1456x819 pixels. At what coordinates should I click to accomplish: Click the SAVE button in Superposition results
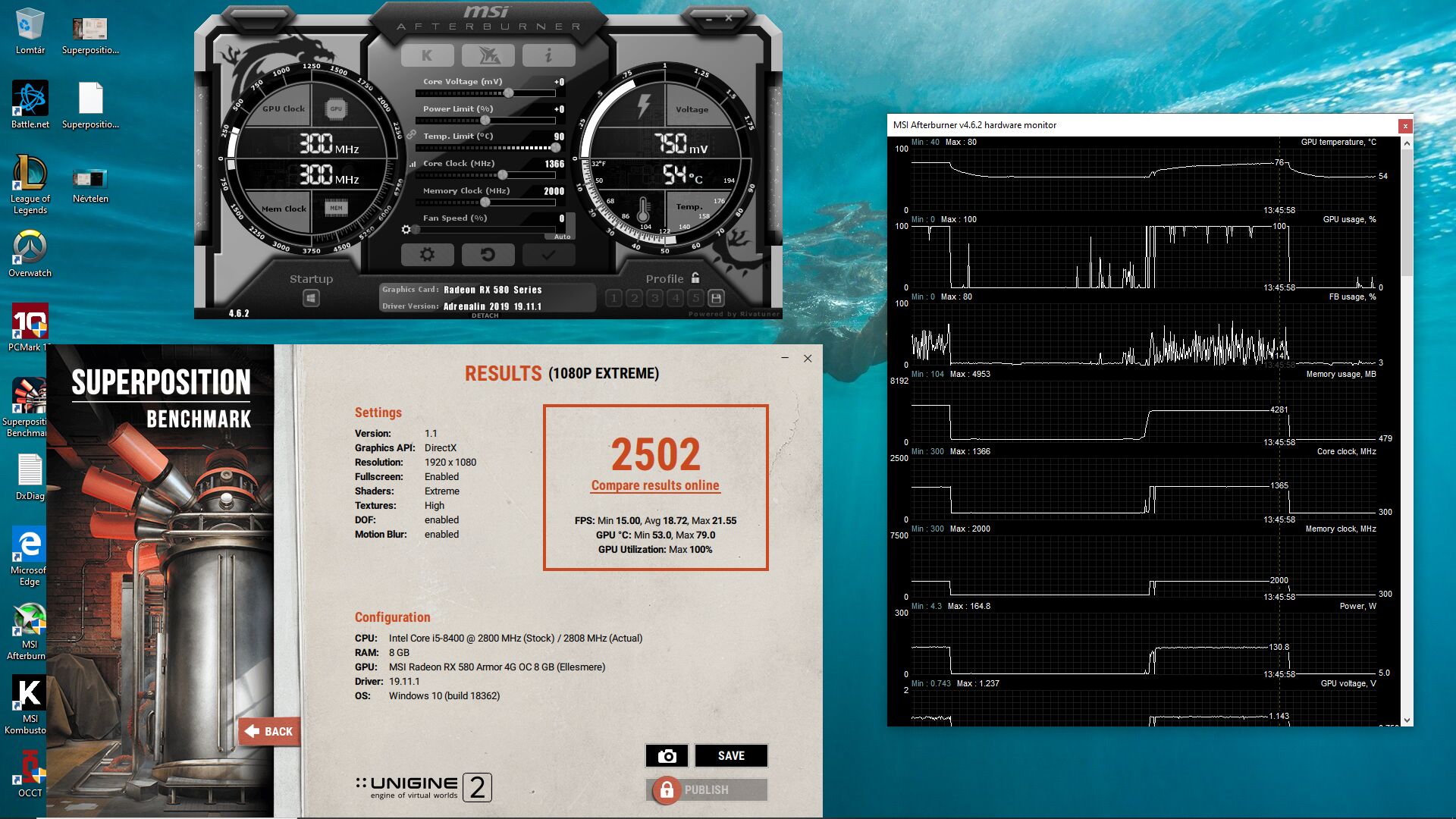[x=731, y=755]
